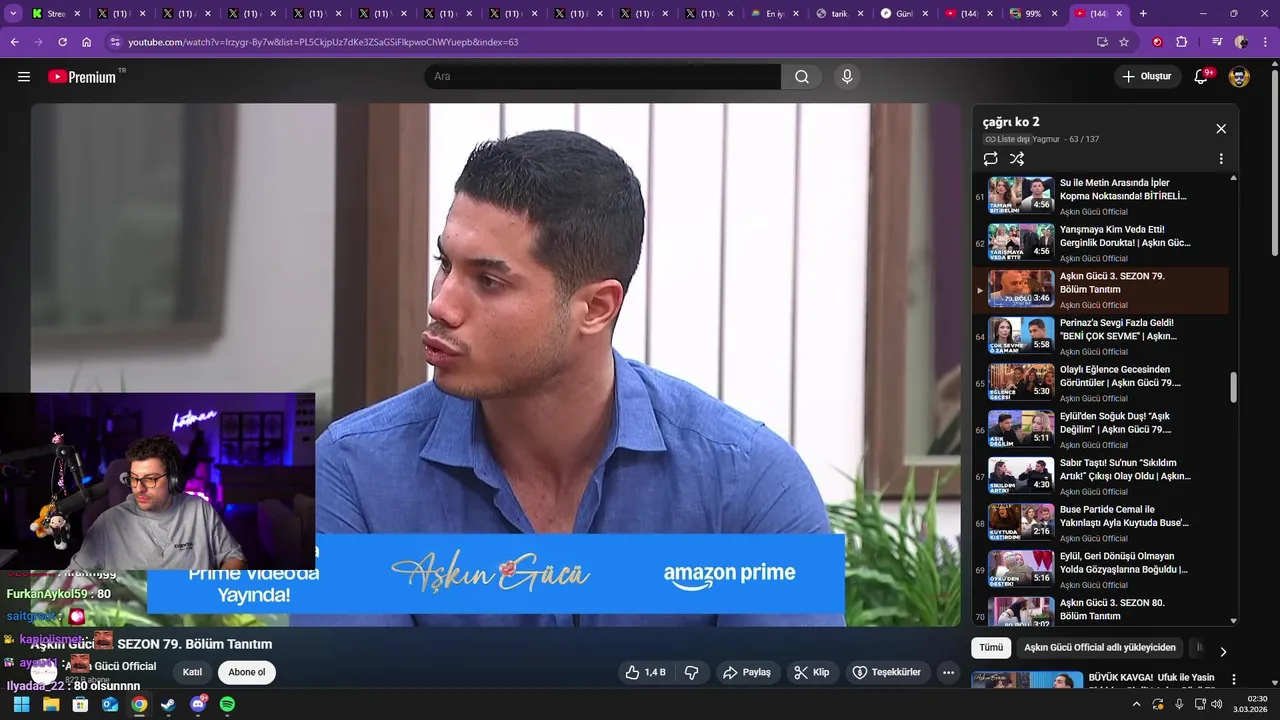Bookmark this page with star icon
1280x720 pixels.
[1124, 42]
